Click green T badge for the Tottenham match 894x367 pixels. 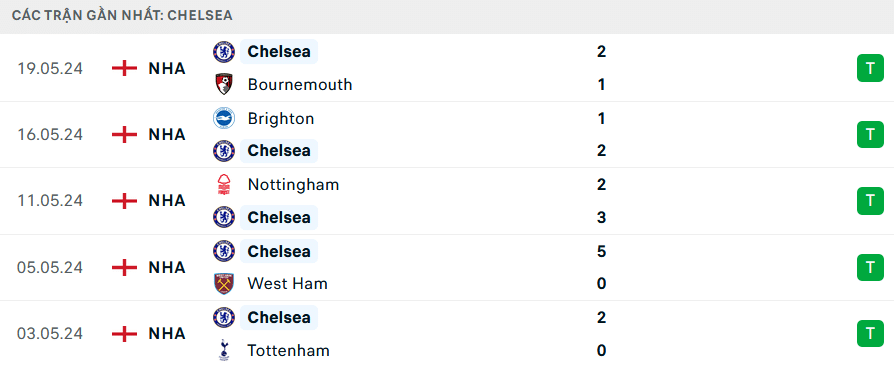coord(870,333)
